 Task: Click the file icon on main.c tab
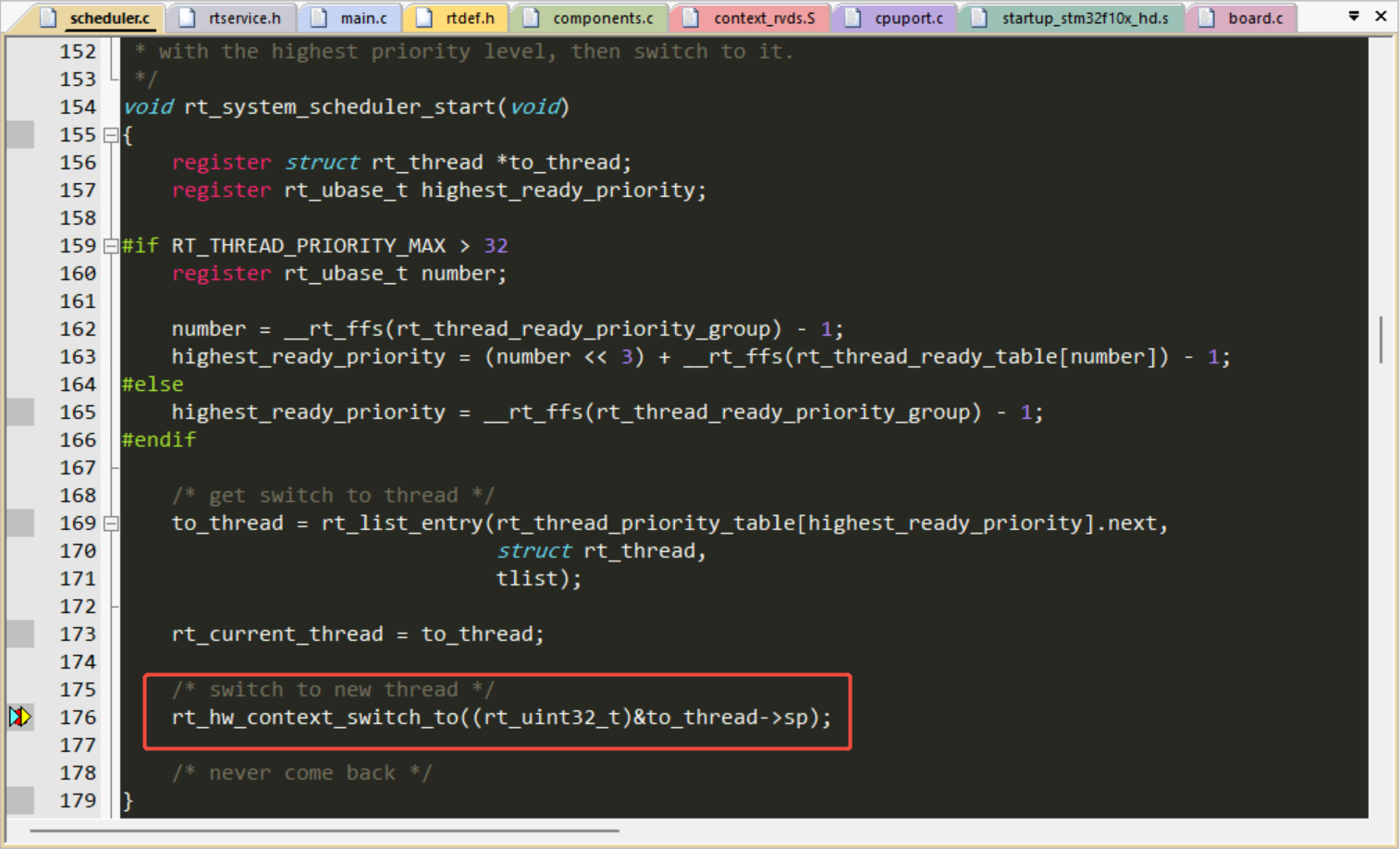(x=319, y=18)
